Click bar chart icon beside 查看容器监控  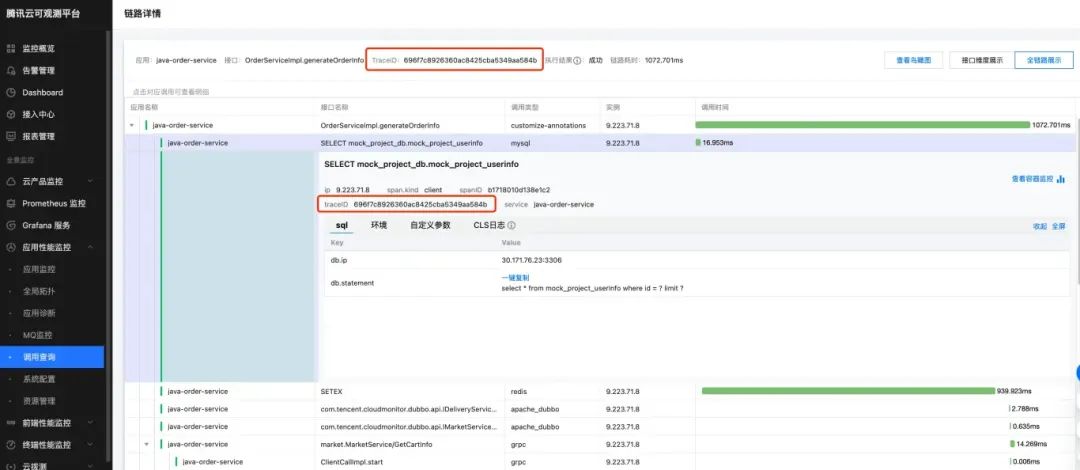click(x=1061, y=179)
